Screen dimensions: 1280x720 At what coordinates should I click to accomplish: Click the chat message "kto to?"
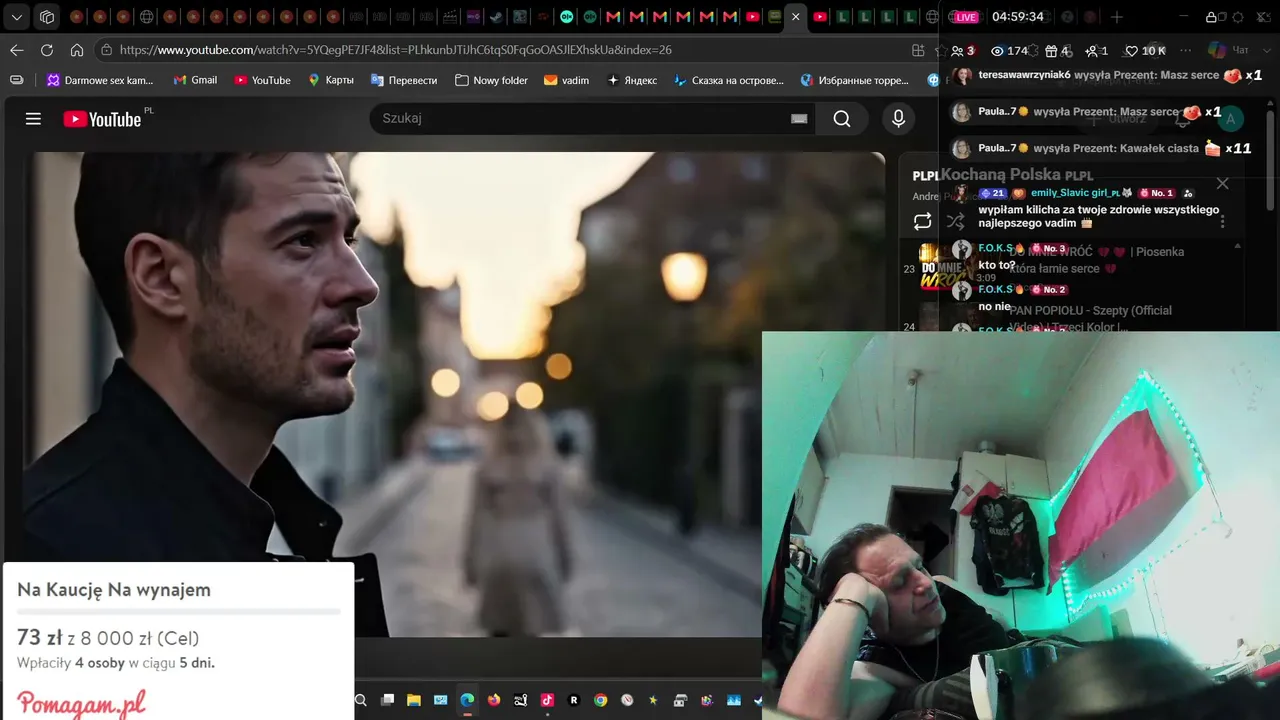tap(997, 265)
